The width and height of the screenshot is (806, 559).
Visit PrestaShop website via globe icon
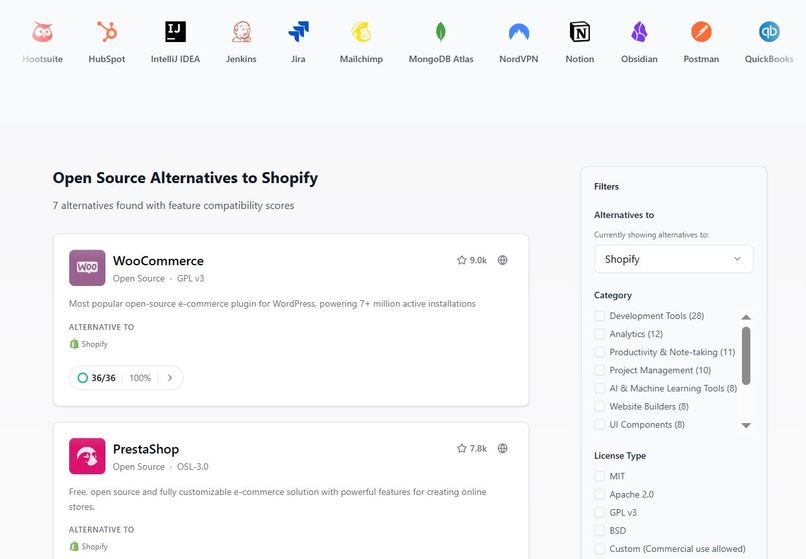[x=503, y=448]
